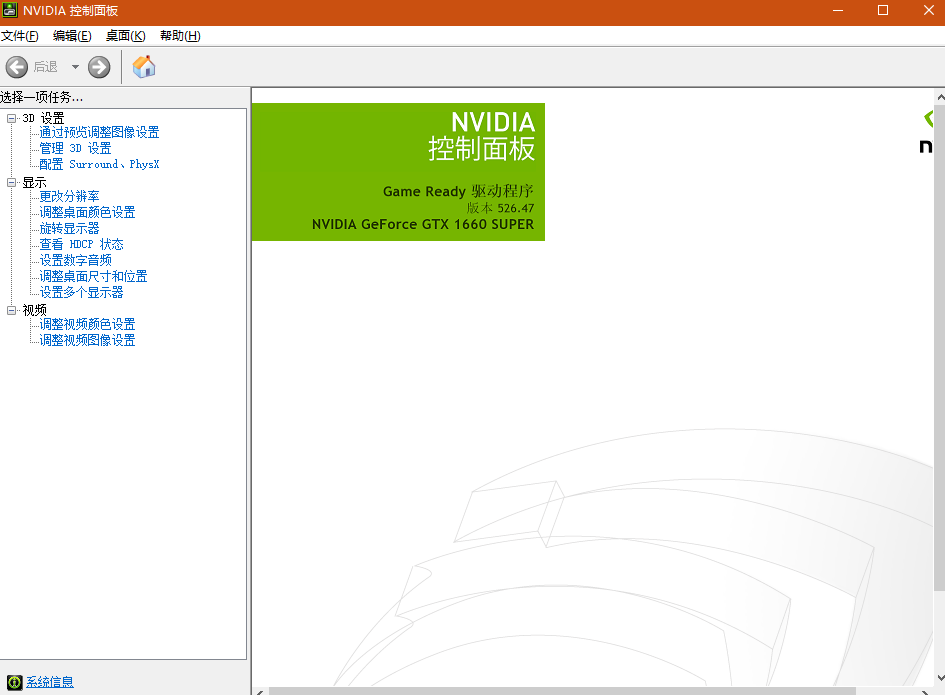Open 管理 3D 设置
This screenshot has height=695, width=945.
tap(75, 148)
